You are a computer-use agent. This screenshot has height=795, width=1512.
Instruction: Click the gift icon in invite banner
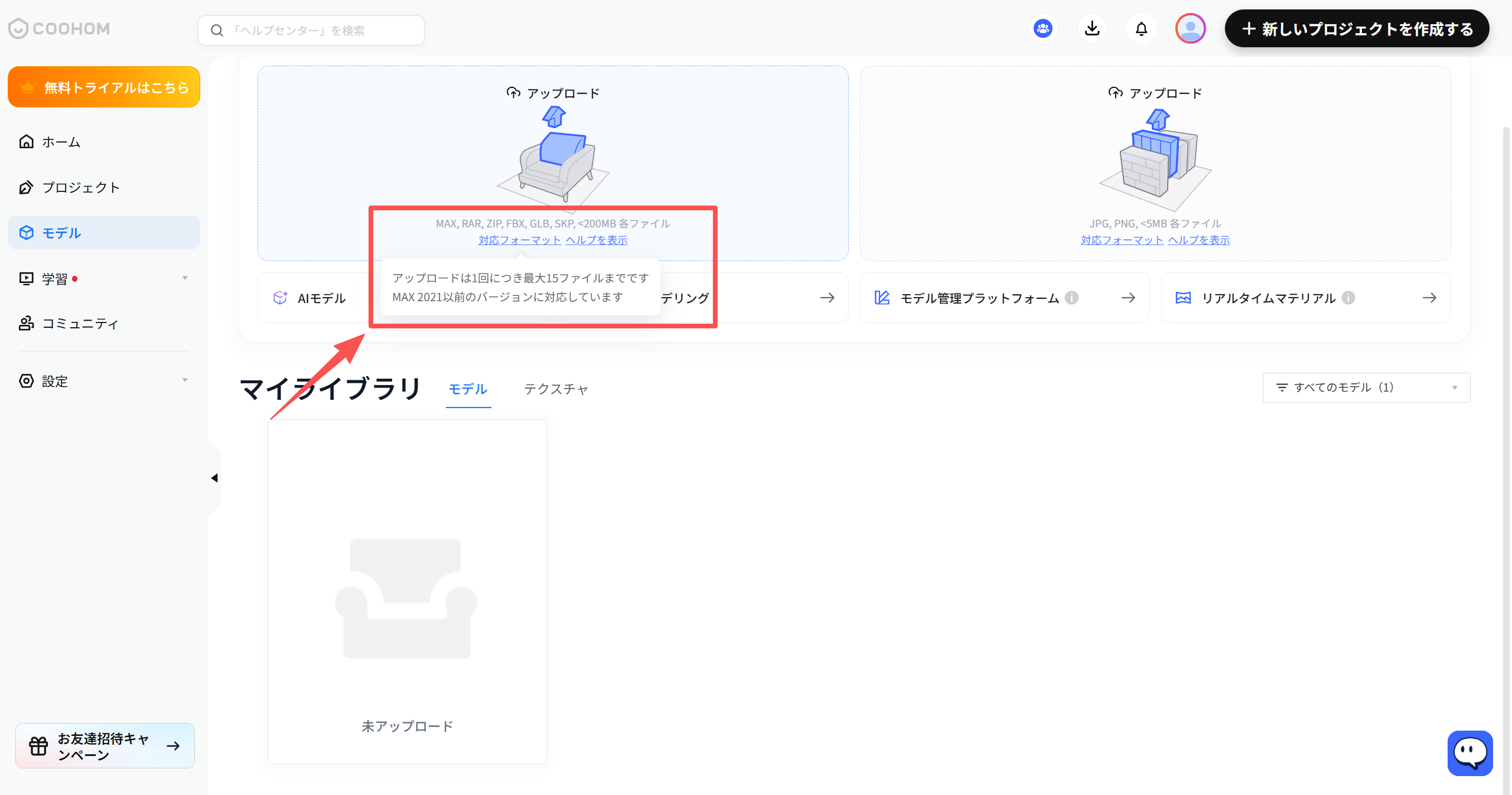(39, 746)
